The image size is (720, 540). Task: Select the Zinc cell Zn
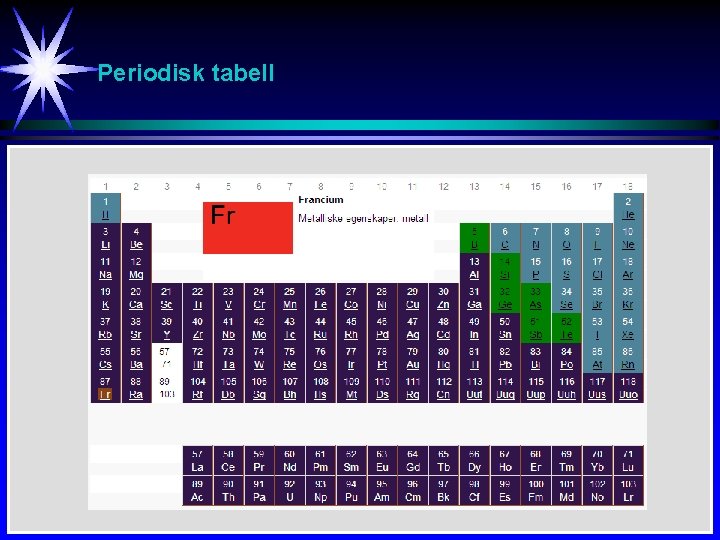coord(444,298)
